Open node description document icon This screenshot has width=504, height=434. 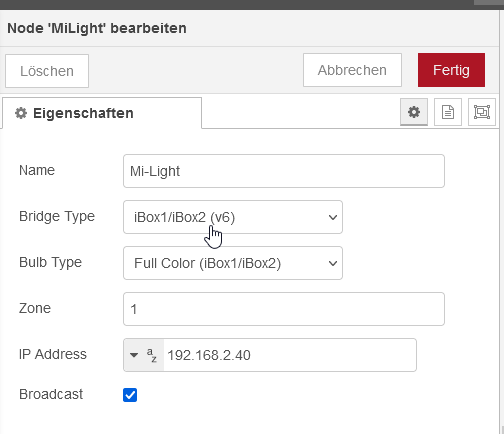click(448, 112)
